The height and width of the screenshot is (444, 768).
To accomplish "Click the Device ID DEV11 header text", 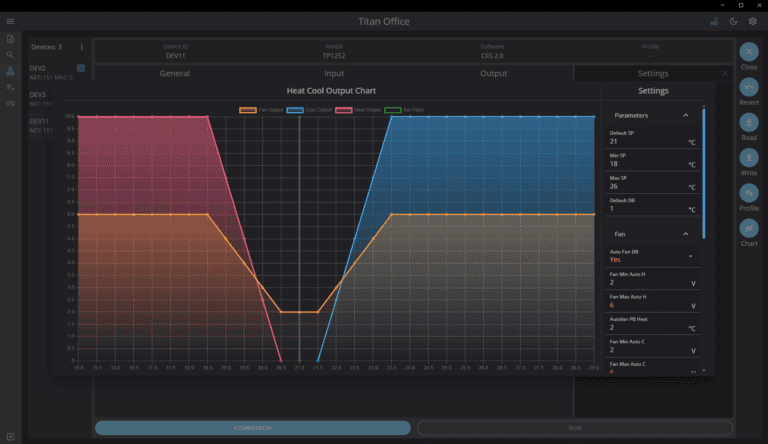I will click(x=175, y=56).
